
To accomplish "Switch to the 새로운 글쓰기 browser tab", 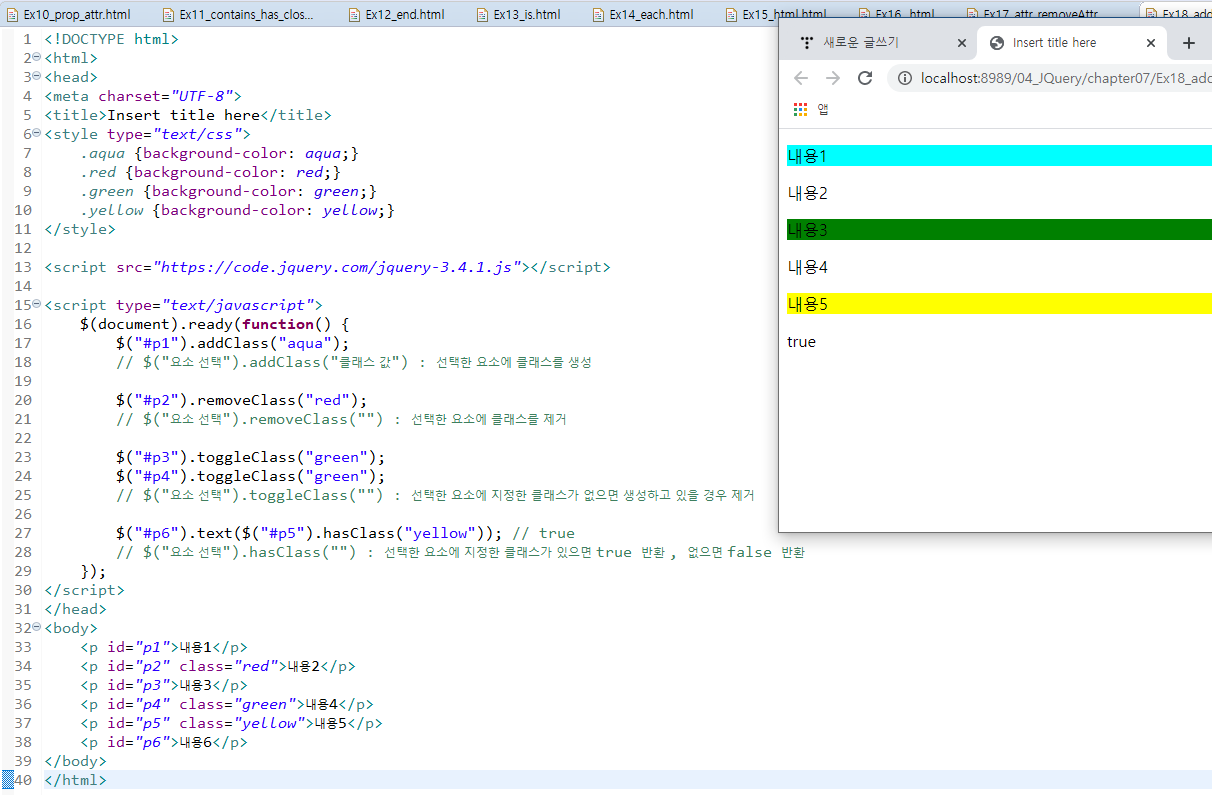I will pyautogui.click(x=880, y=43).
